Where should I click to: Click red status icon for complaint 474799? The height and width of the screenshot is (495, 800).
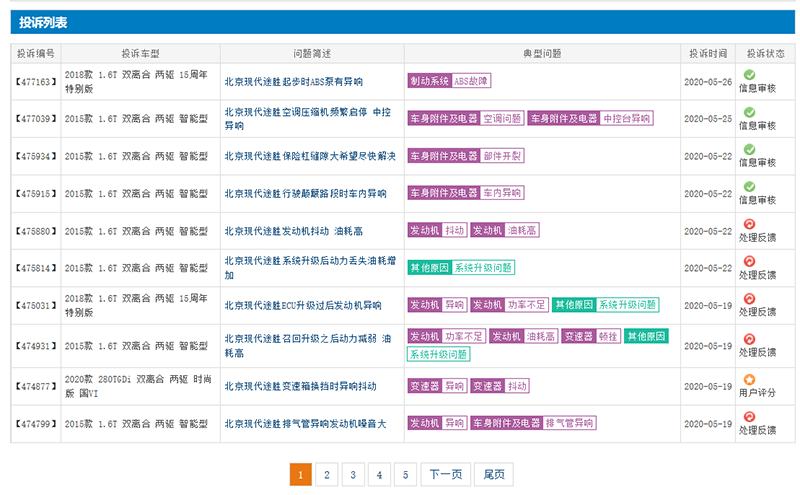749,416
